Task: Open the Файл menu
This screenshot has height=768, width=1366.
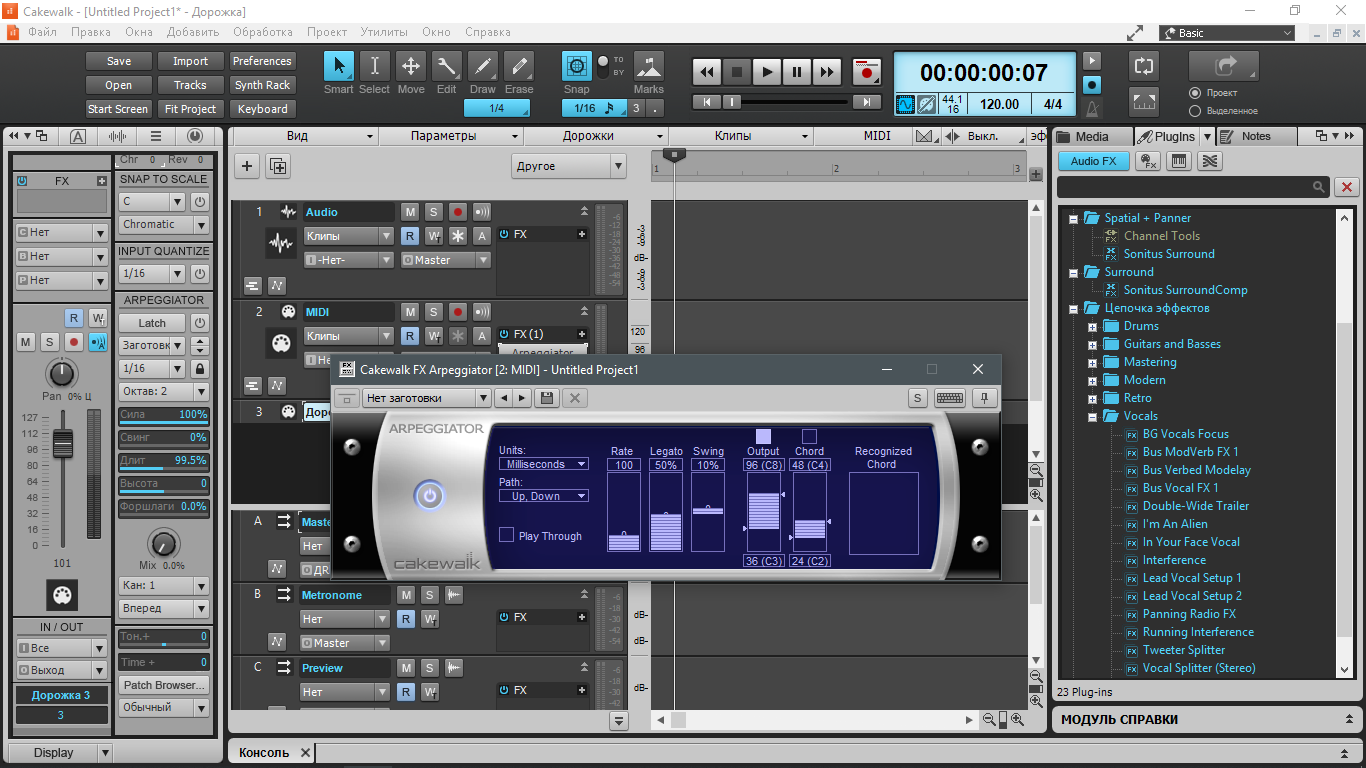Action: (42, 32)
